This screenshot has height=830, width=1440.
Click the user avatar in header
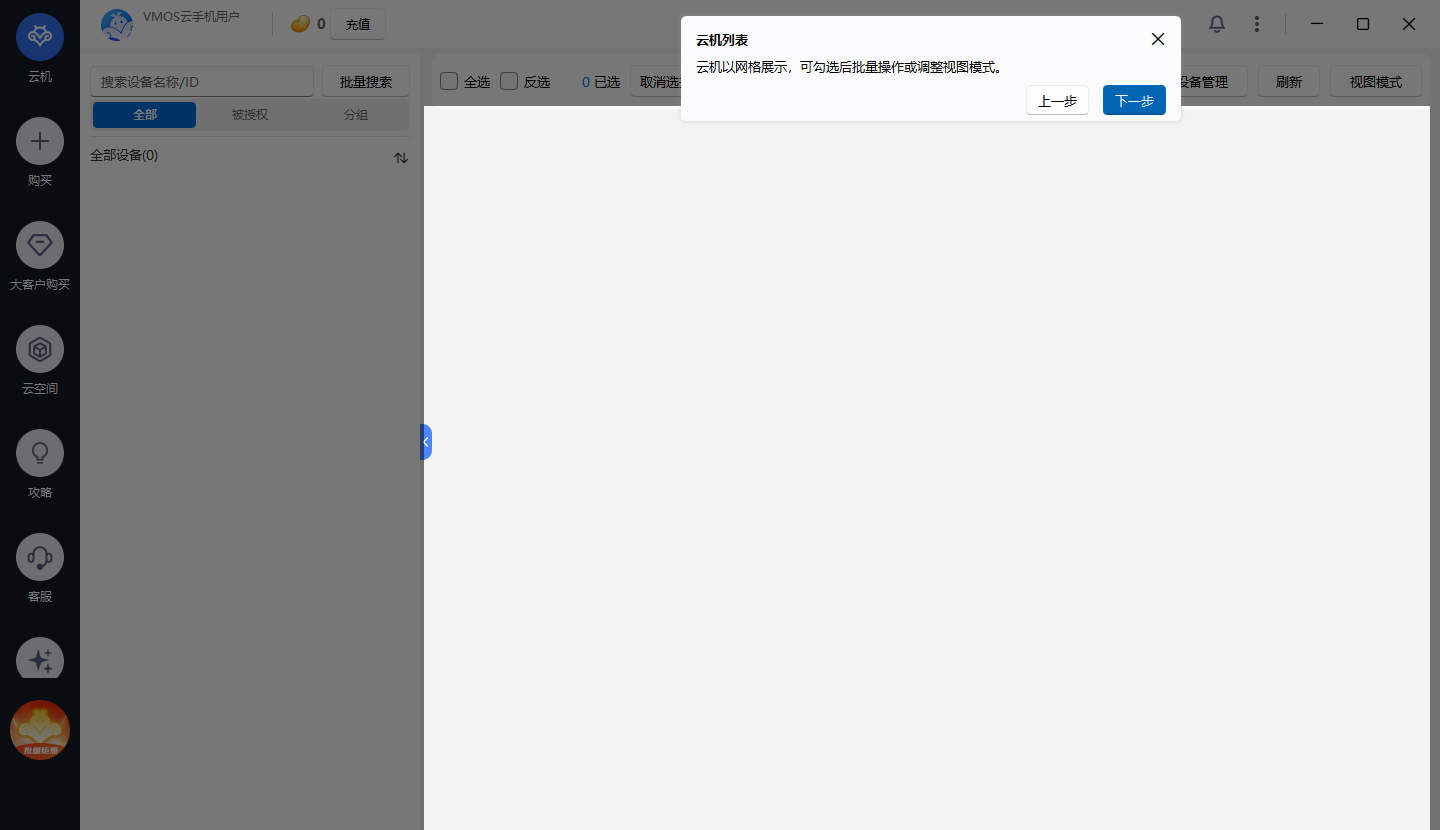pyautogui.click(x=117, y=25)
